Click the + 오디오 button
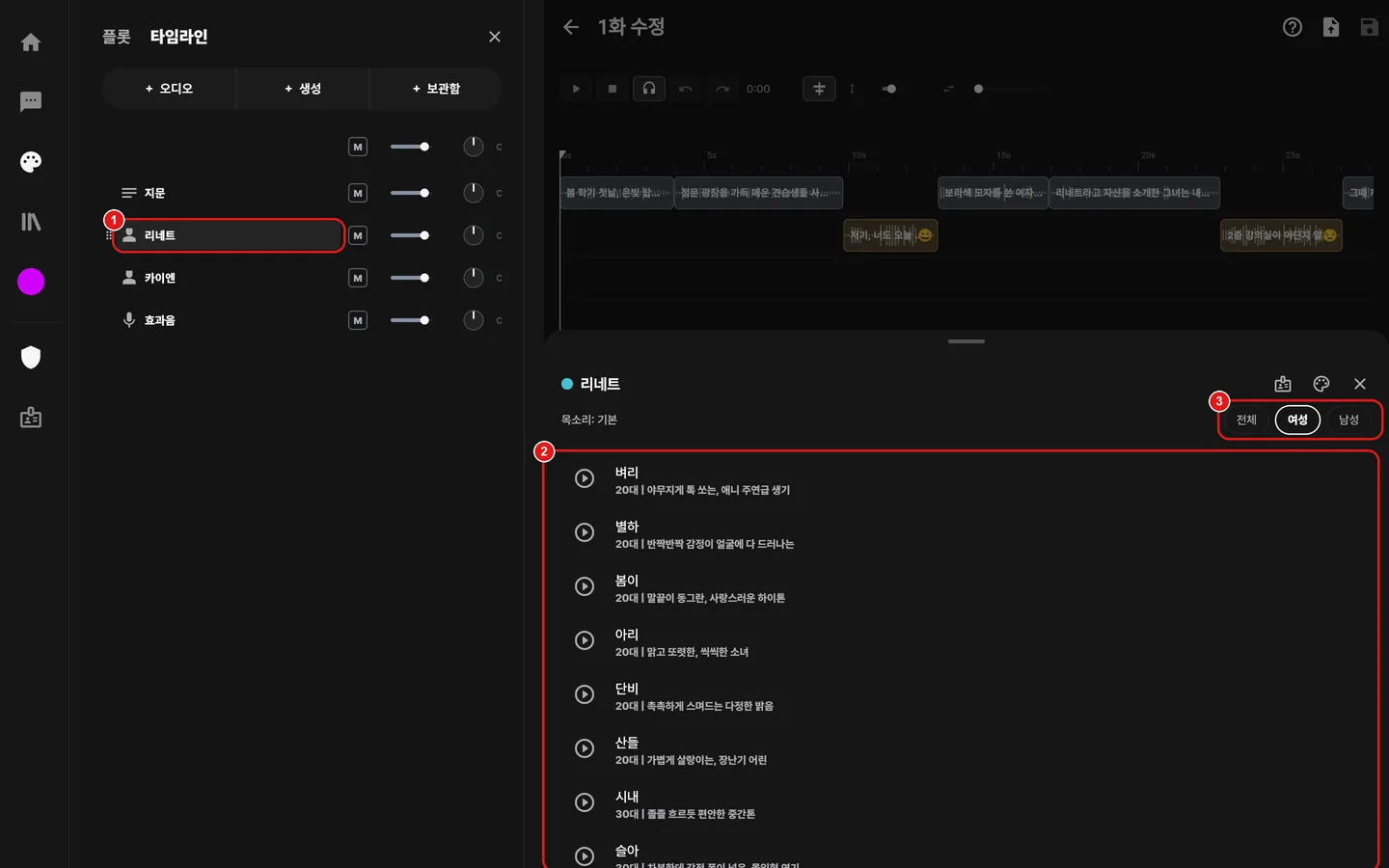Image resolution: width=1389 pixels, height=868 pixels. [169, 89]
